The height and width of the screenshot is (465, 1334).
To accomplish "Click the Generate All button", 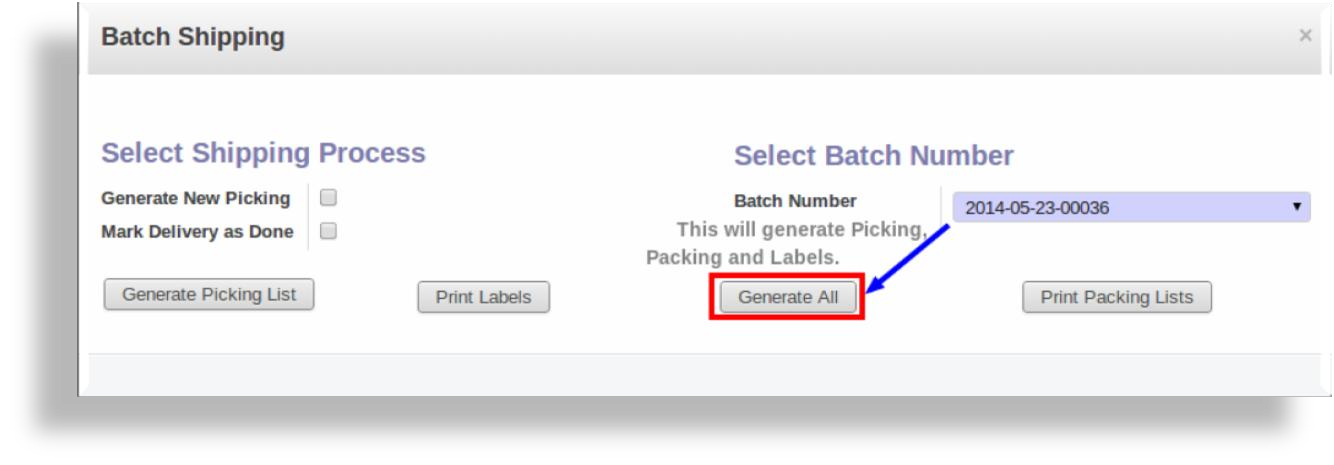I will click(787, 297).
